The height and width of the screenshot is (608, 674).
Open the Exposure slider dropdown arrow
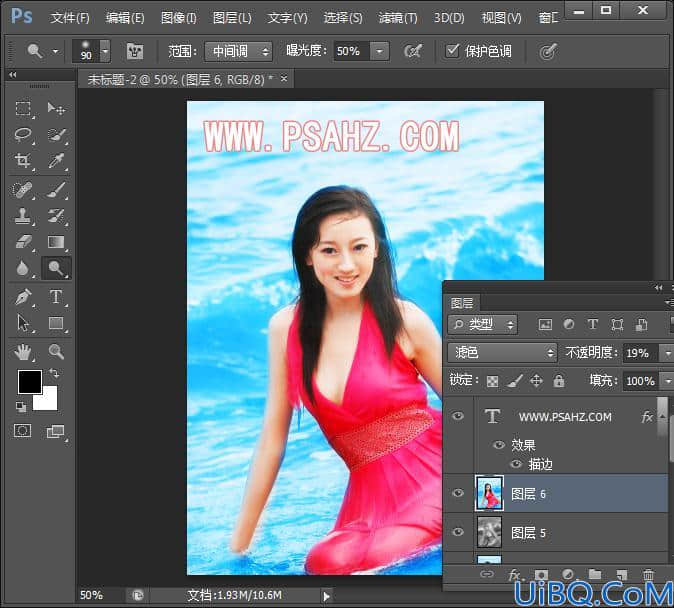380,51
